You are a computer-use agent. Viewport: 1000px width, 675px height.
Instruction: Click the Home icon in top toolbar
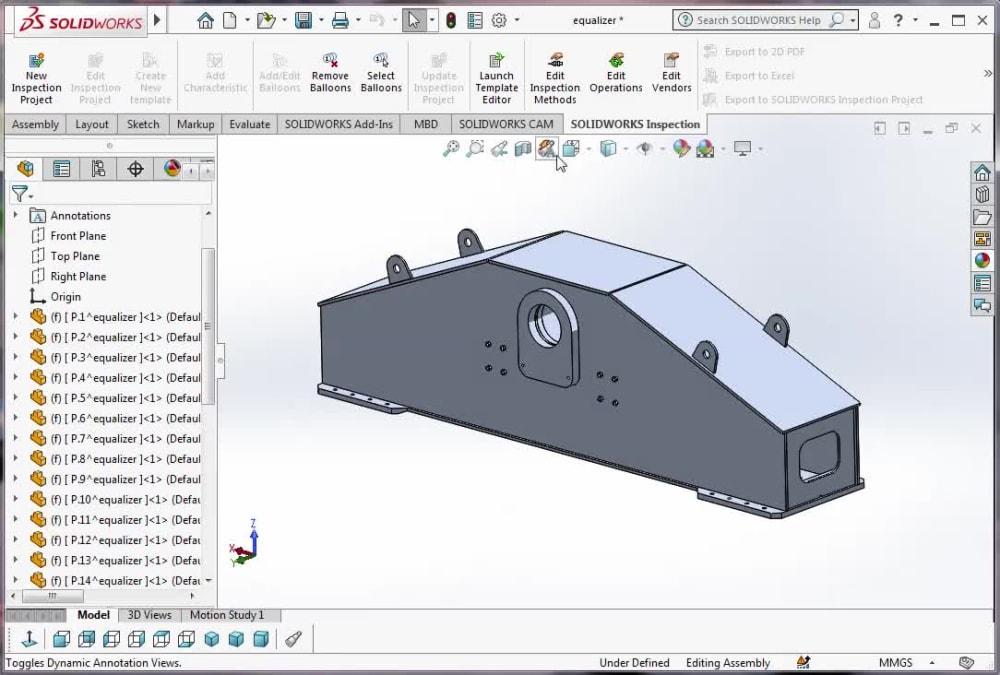tap(205, 20)
